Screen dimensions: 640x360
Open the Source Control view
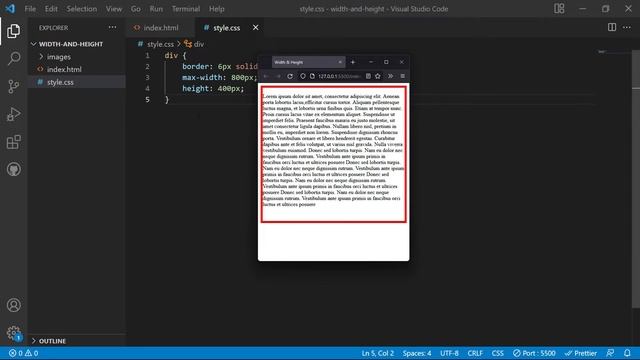(13, 87)
